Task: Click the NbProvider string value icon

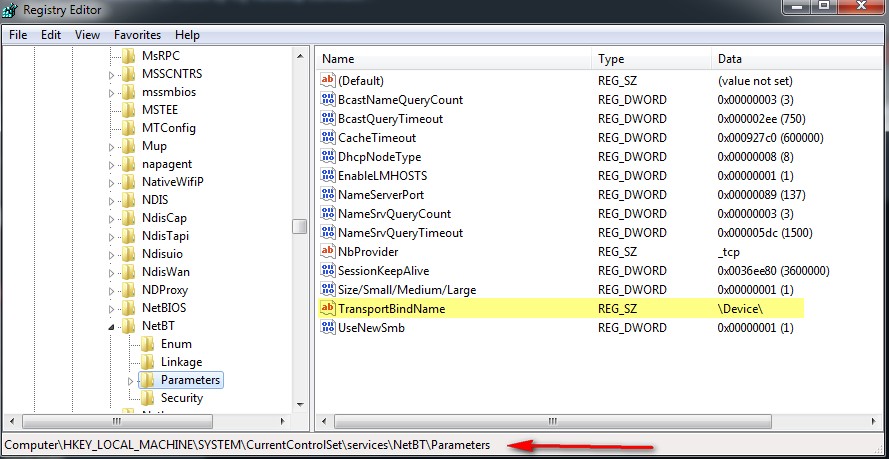Action: point(327,252)
